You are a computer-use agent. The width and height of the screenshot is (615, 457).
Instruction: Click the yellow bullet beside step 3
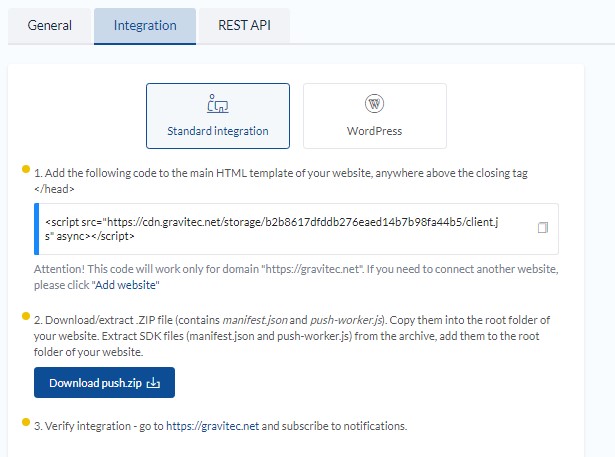26,422
